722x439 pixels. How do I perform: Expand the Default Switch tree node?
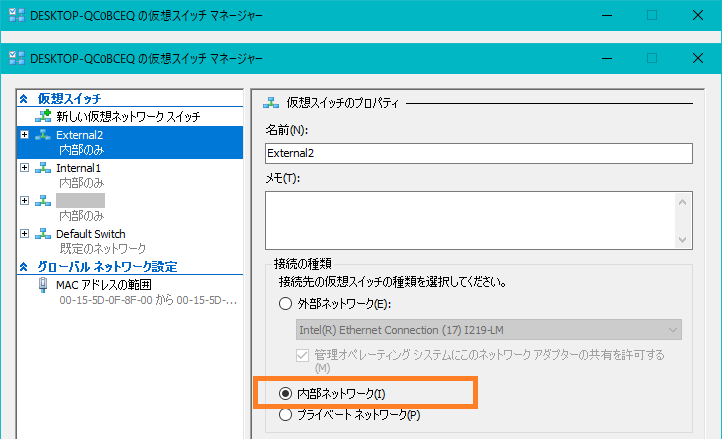[24, 234]
